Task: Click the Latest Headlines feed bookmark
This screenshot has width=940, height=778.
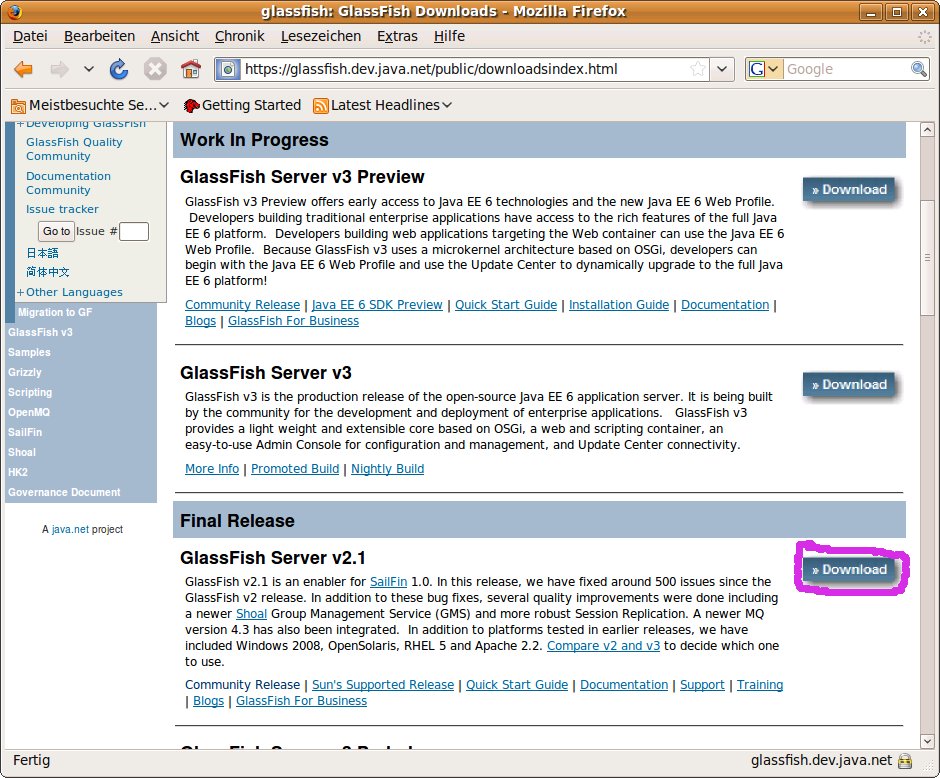Action: 381,105
